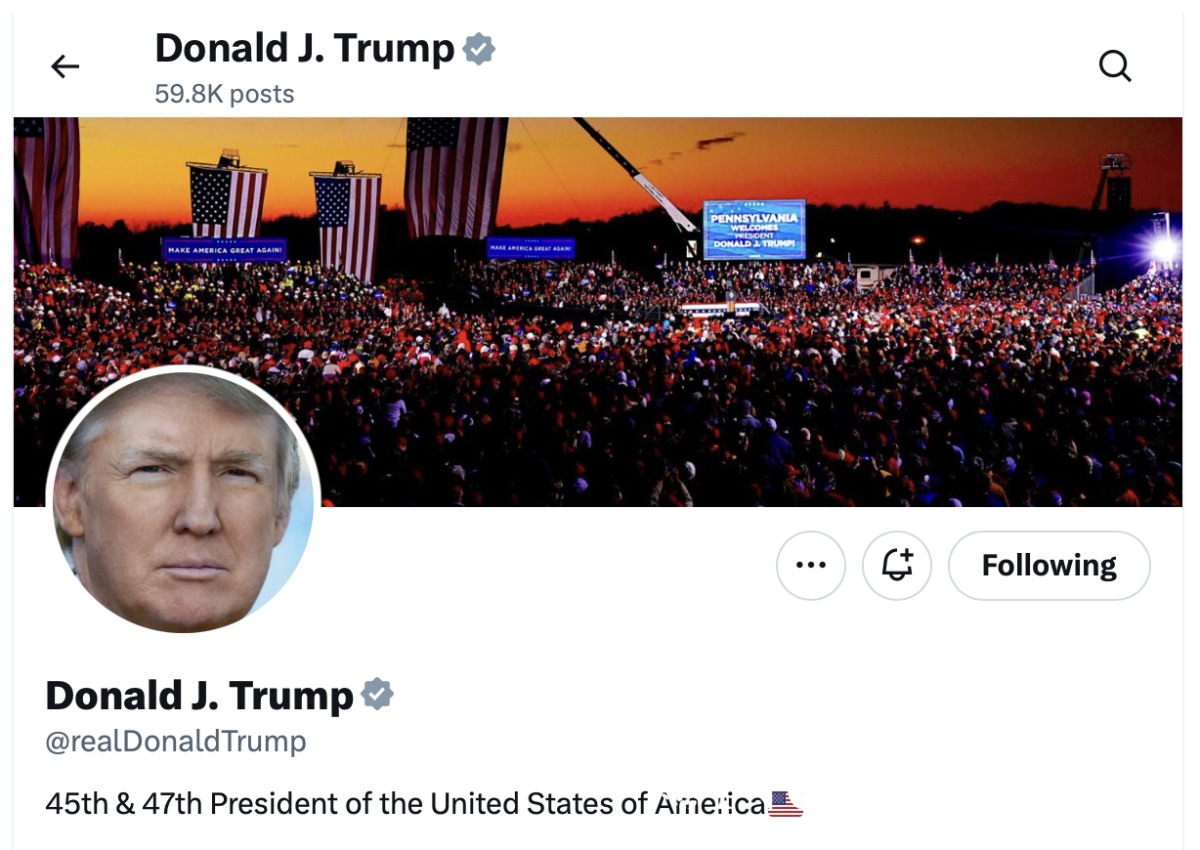Viewport: 1200px width, 850px height.
Task: Click the bold profile display name
Action: pos(199,695)
